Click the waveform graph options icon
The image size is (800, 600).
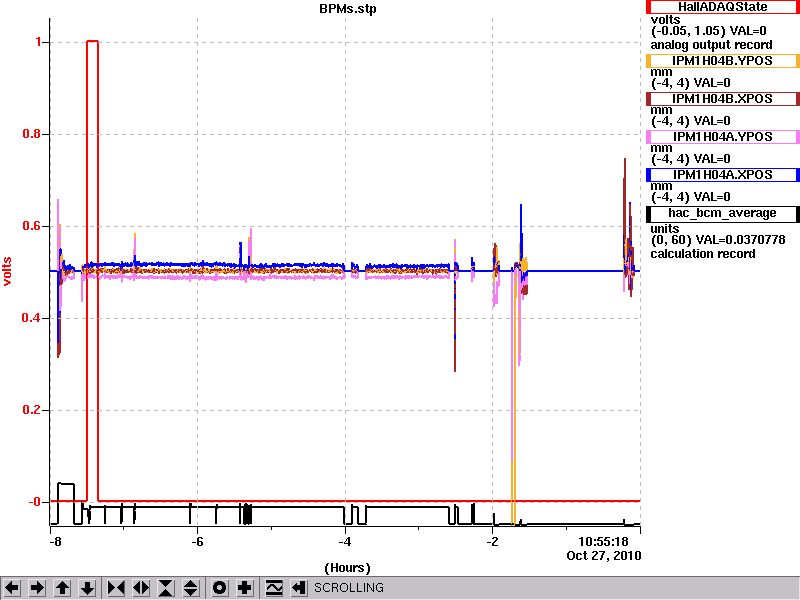pos(274,588)
